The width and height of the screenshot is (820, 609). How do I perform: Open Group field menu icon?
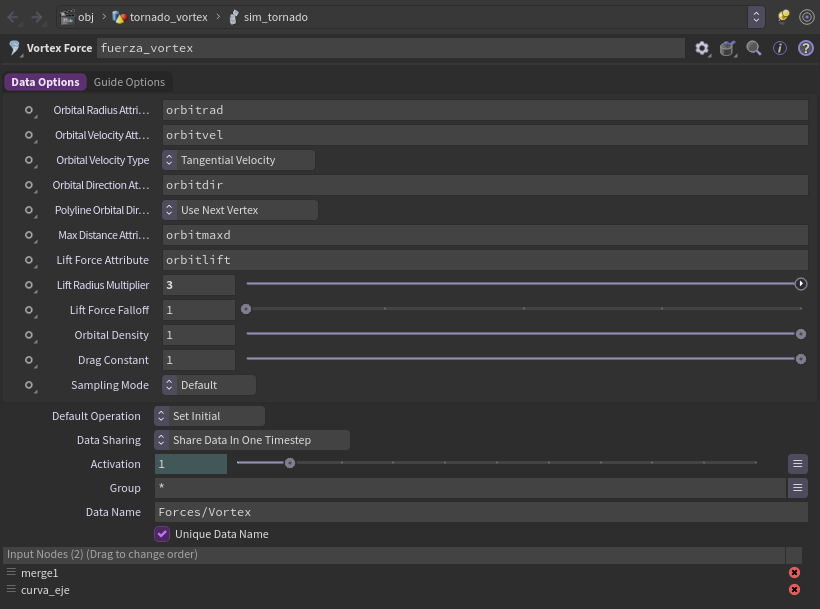point(798,488)
